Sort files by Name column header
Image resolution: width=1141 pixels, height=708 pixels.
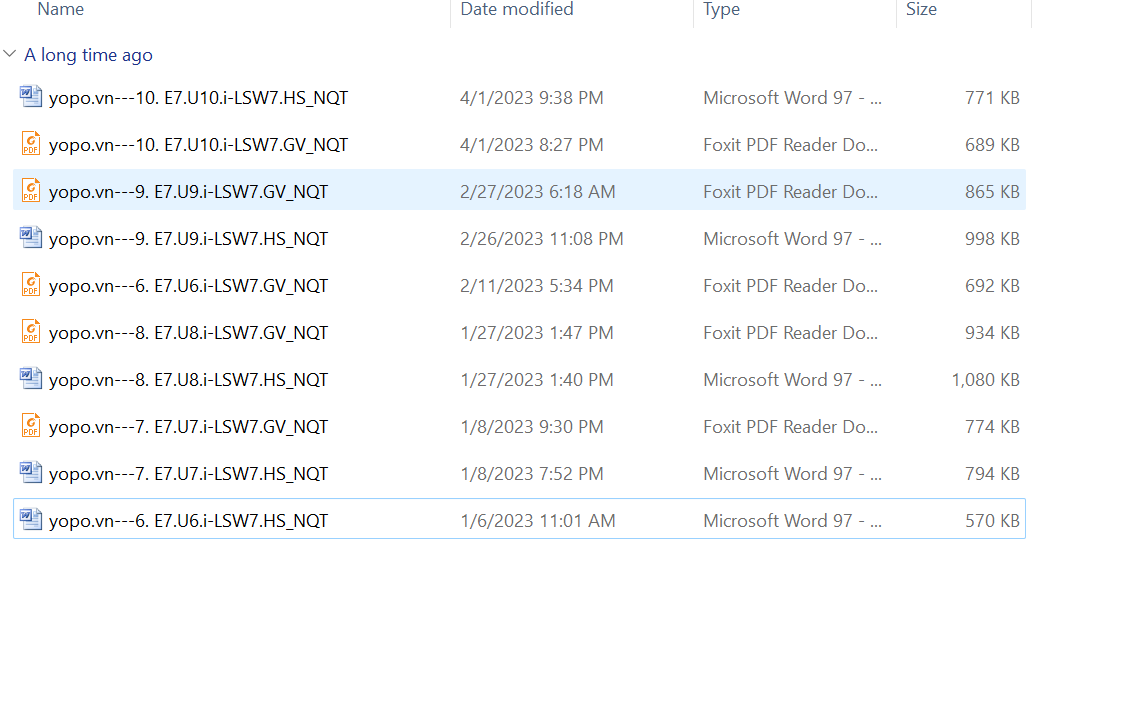pyautogui.click(x=60, y=10)
